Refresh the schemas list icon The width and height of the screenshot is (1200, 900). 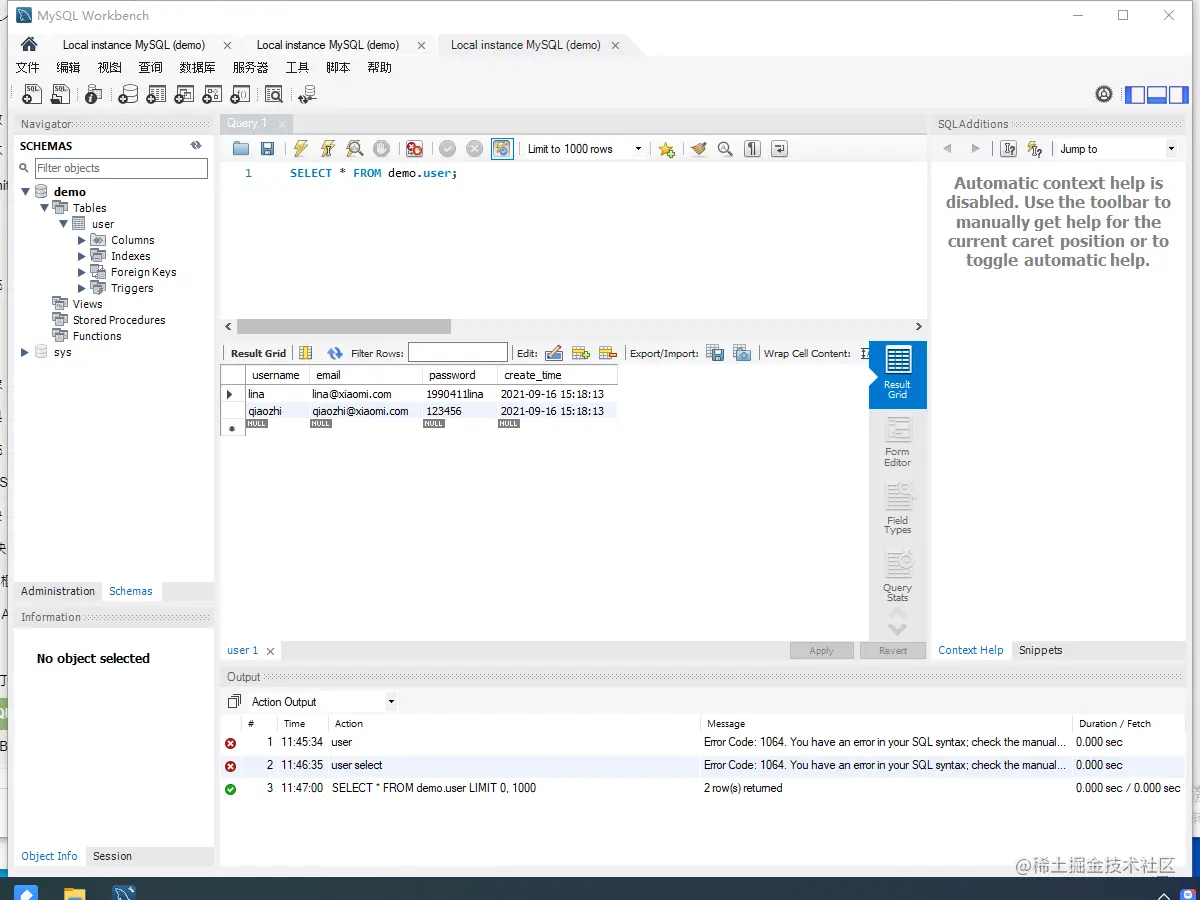pos(196,146)
